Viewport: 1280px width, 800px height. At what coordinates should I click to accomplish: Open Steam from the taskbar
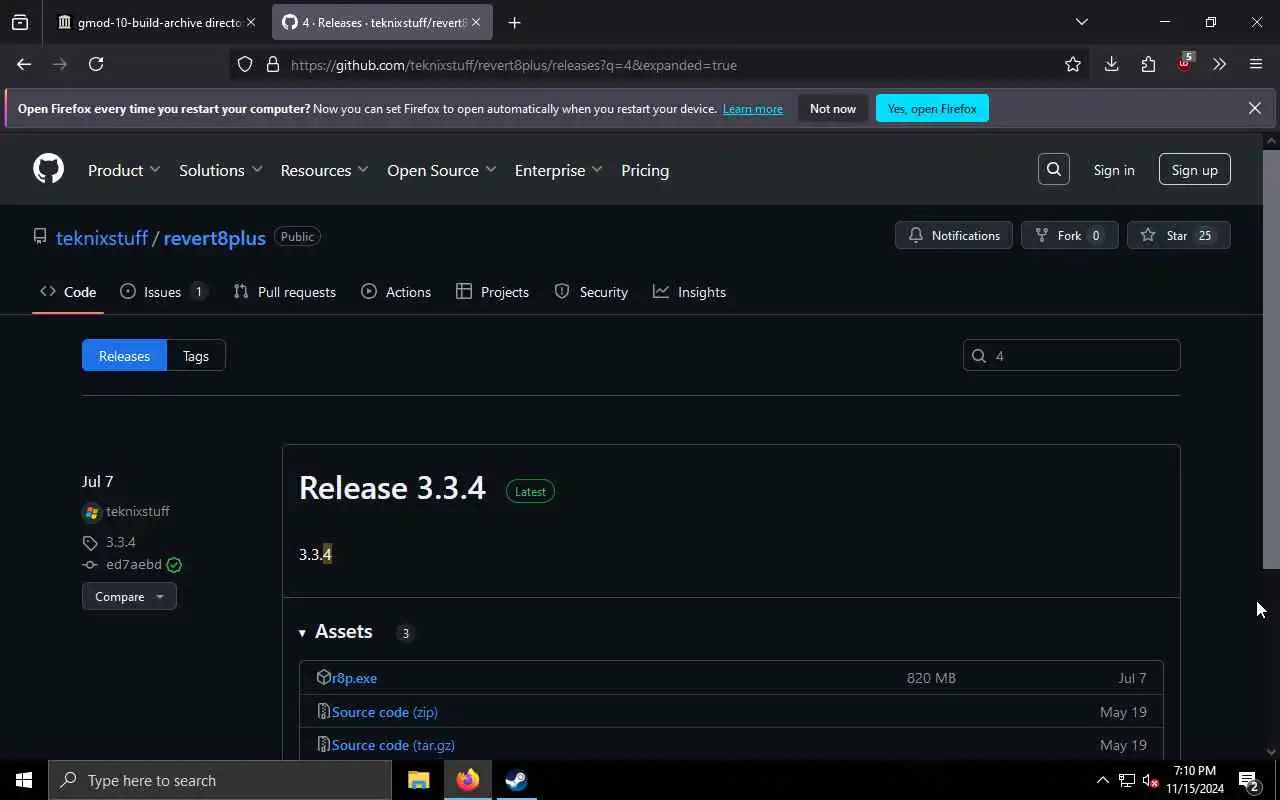point(516,780)
